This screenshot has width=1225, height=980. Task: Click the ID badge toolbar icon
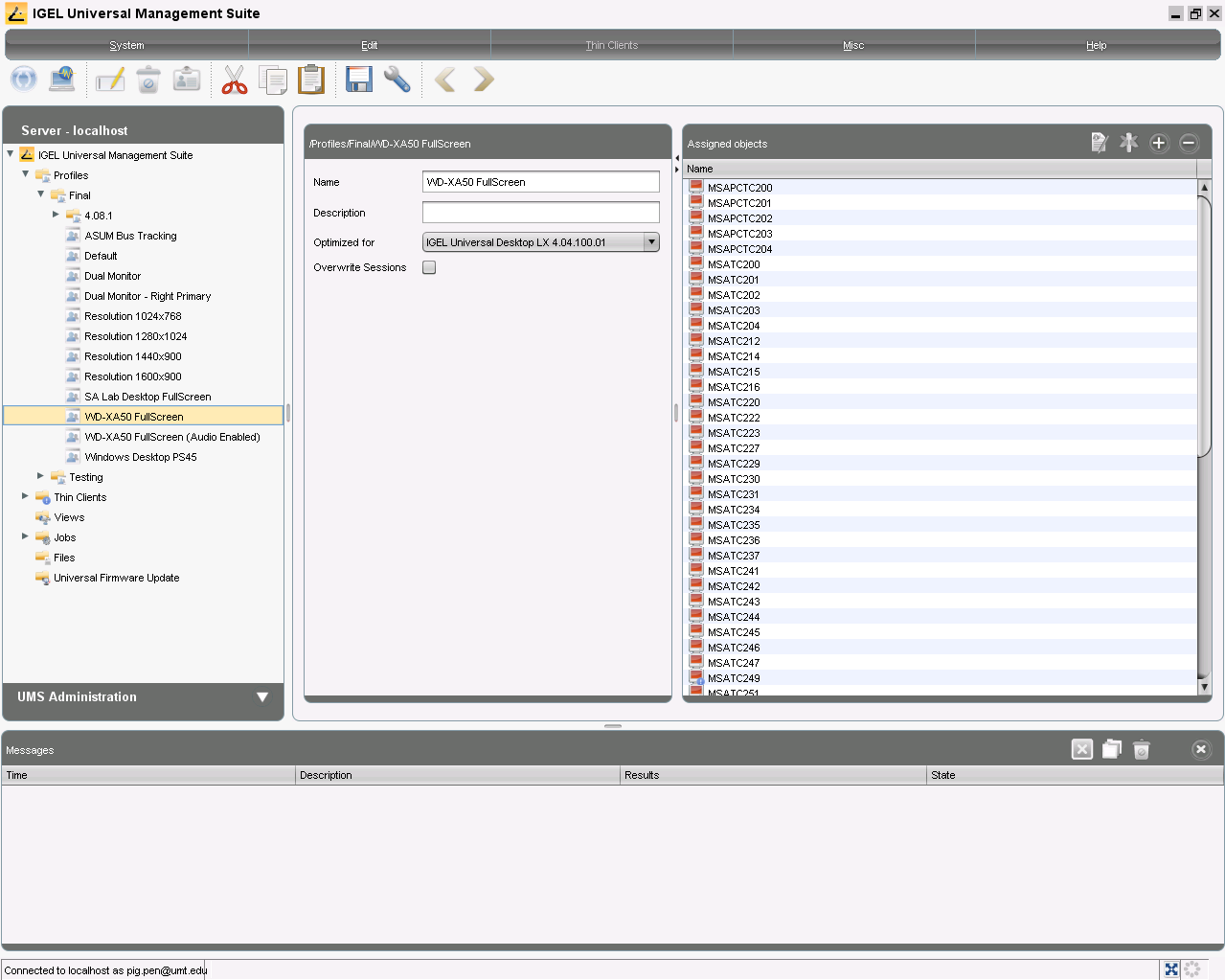[x=187, y=80]
